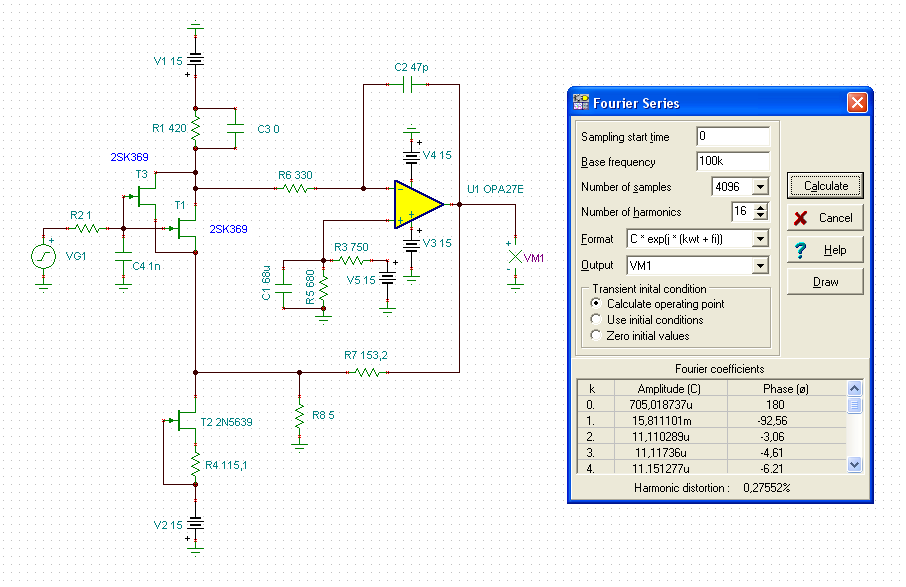Decrease the Number of harmonics value

760,216
